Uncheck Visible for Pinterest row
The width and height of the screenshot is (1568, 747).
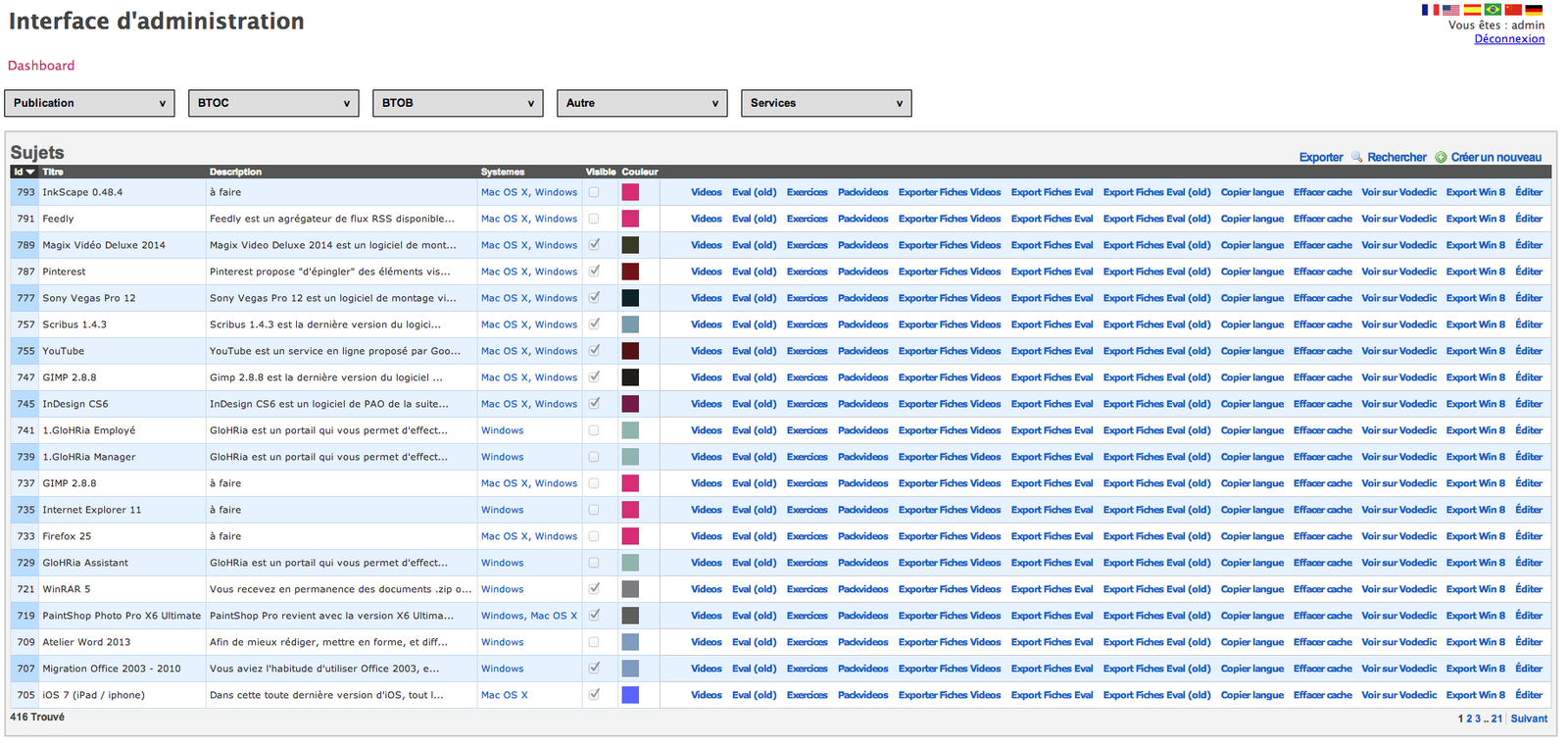pos(594,272)
